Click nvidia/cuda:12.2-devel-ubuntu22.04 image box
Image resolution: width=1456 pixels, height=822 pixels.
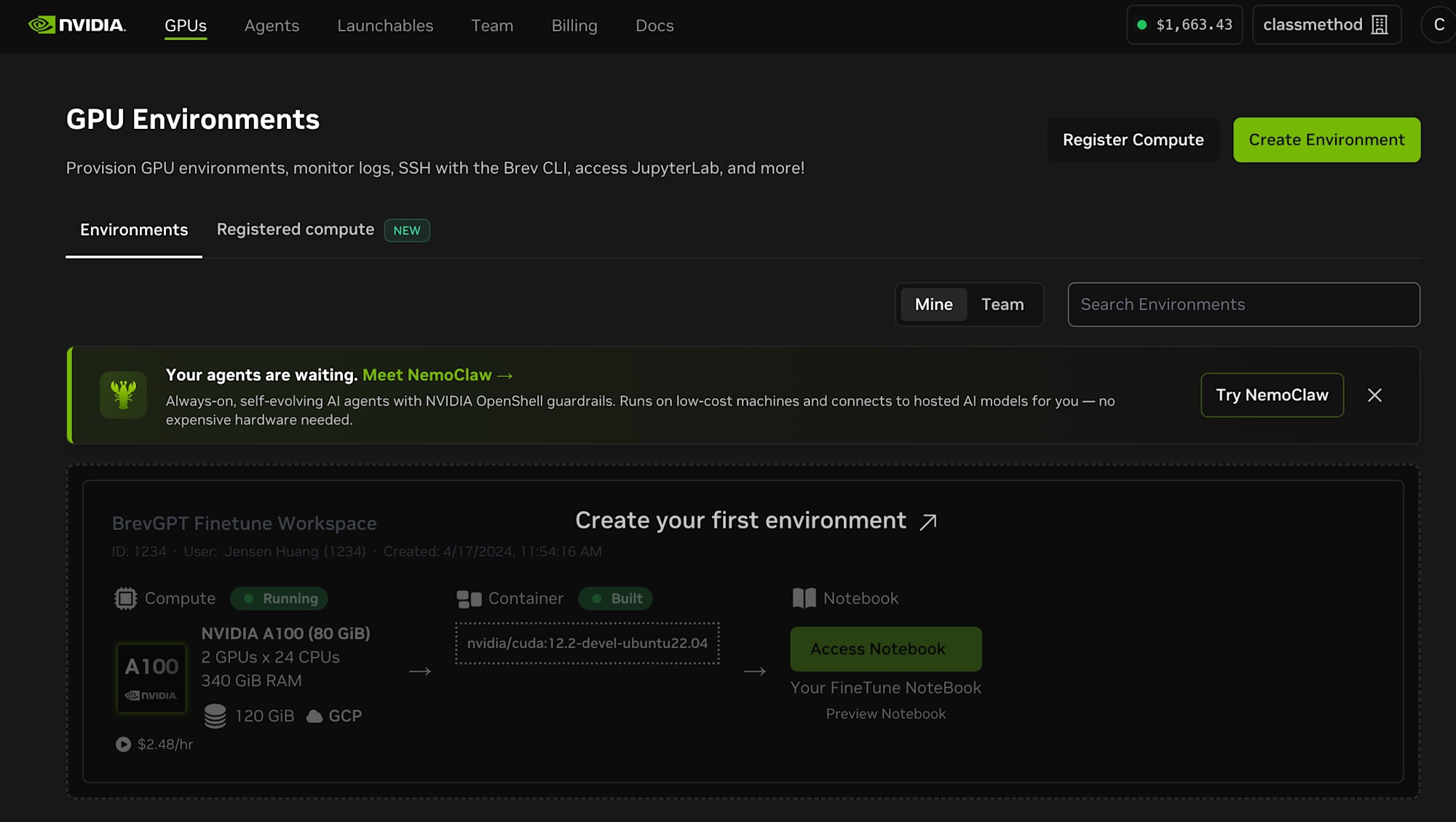coord(587,643)
